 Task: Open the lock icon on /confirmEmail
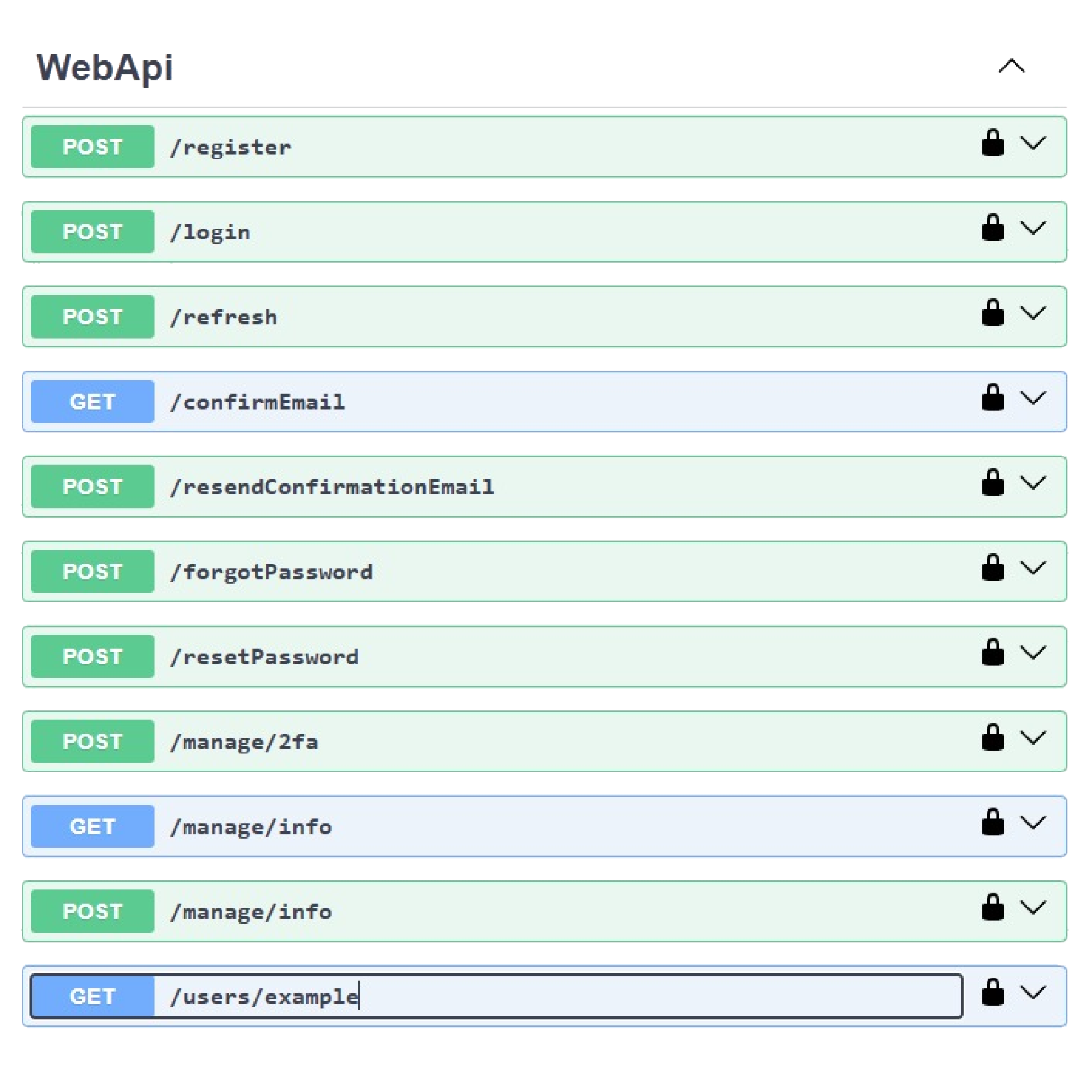[993, 398]
